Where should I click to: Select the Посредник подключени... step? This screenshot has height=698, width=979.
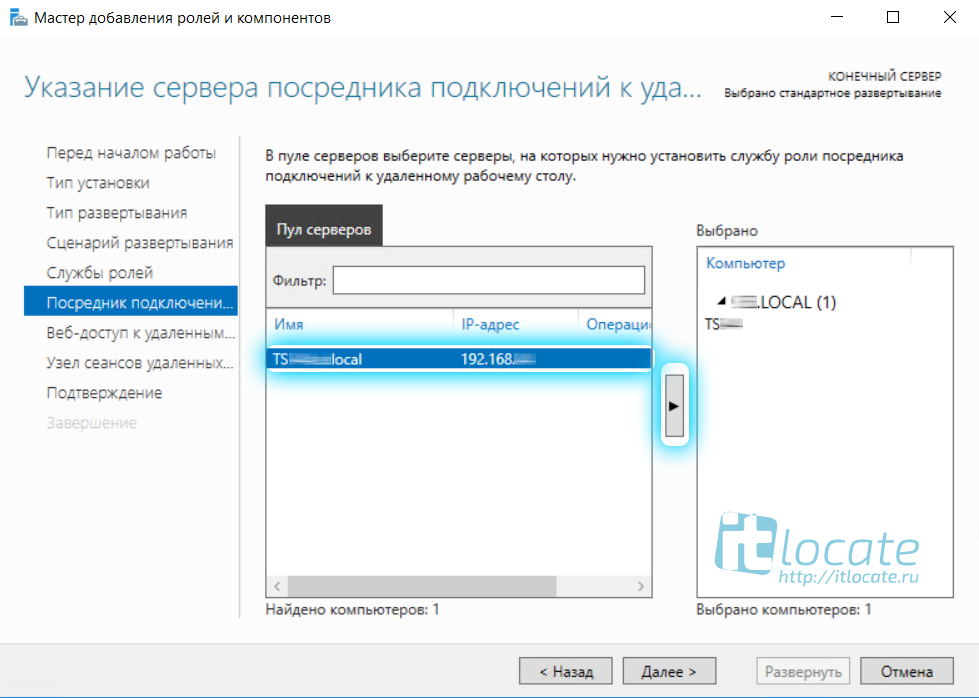pos(130,301)
